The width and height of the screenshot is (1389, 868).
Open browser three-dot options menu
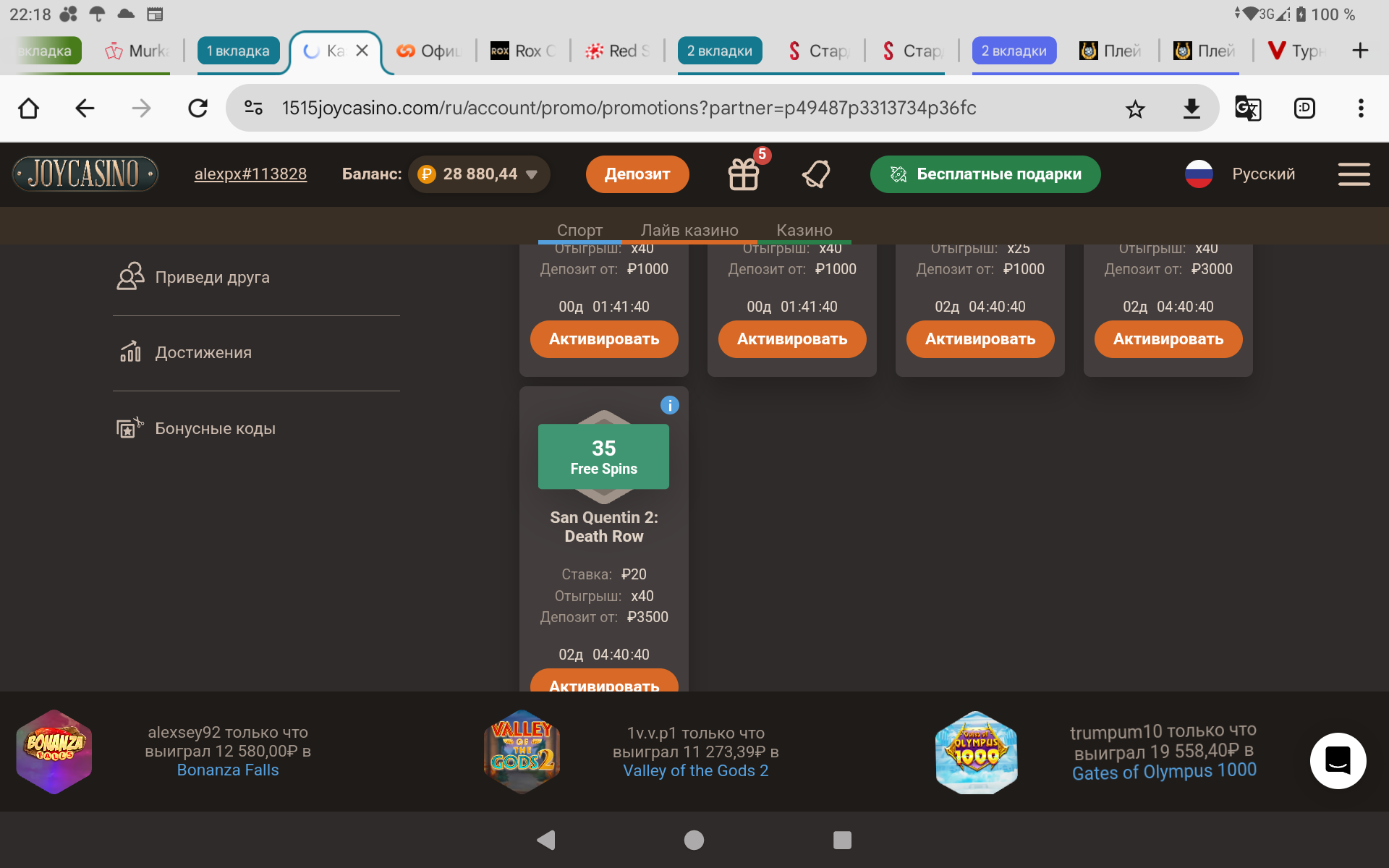[x=1361, y=109]
